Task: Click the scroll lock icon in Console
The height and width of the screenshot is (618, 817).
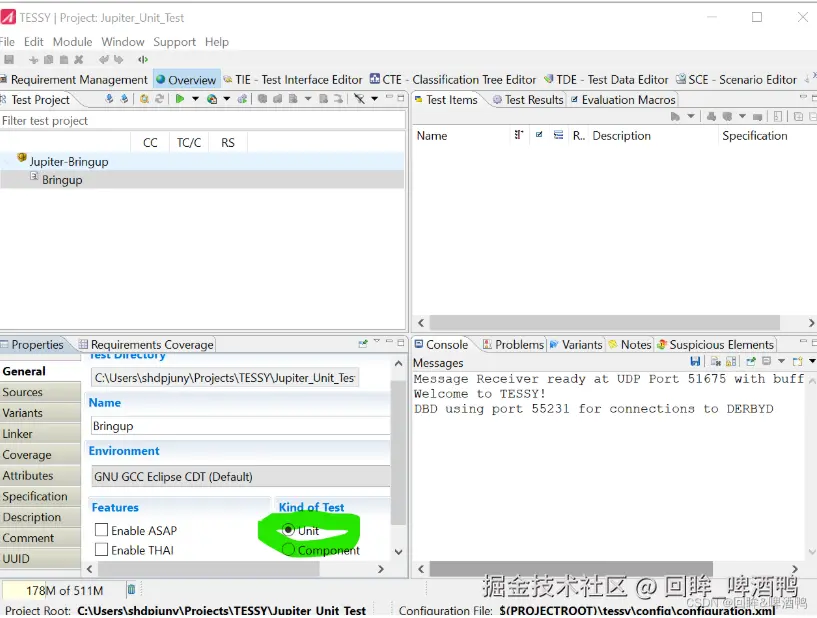Action: point(731,361)
